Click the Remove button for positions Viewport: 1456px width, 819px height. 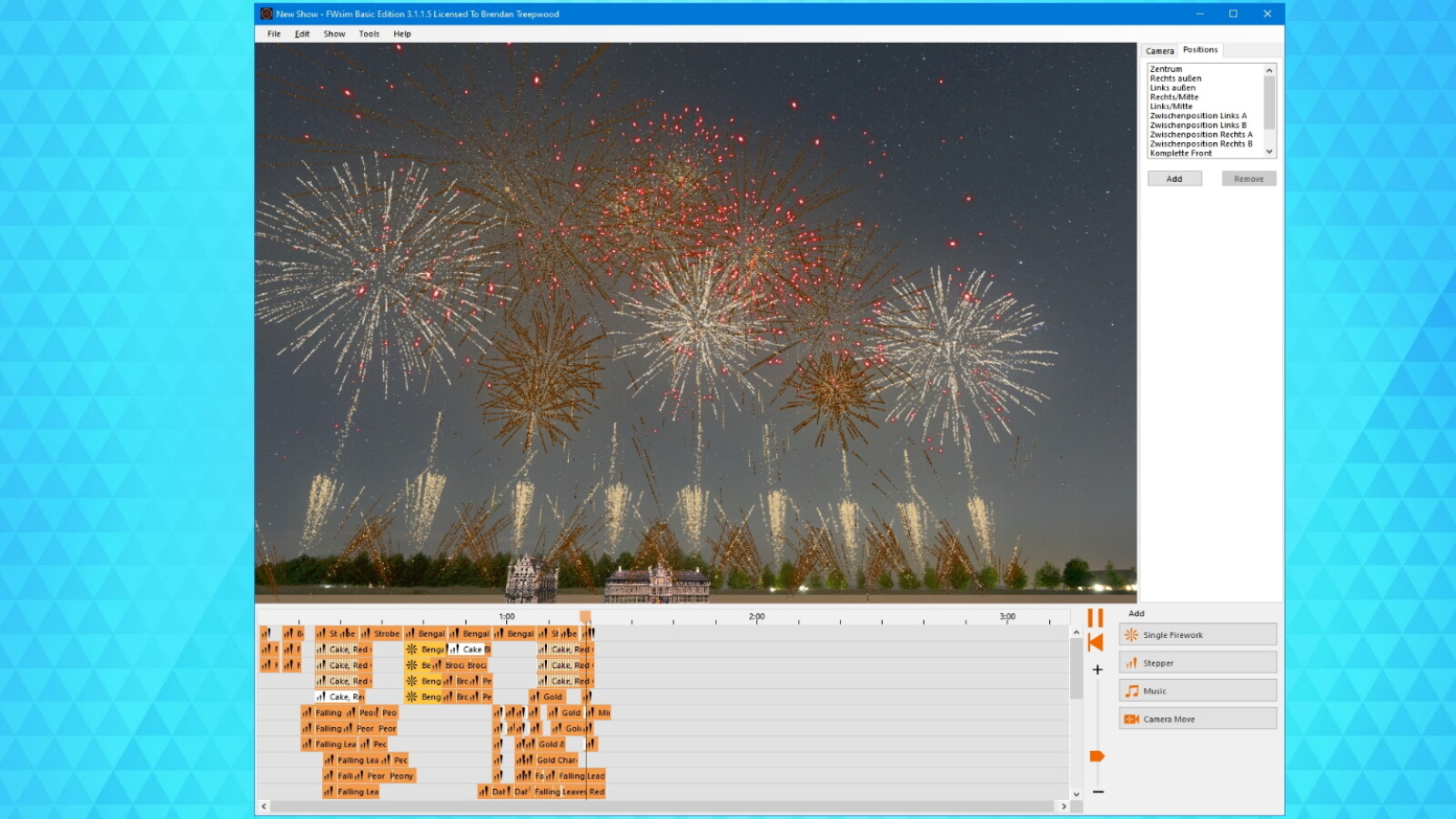tap(1249, 178)
